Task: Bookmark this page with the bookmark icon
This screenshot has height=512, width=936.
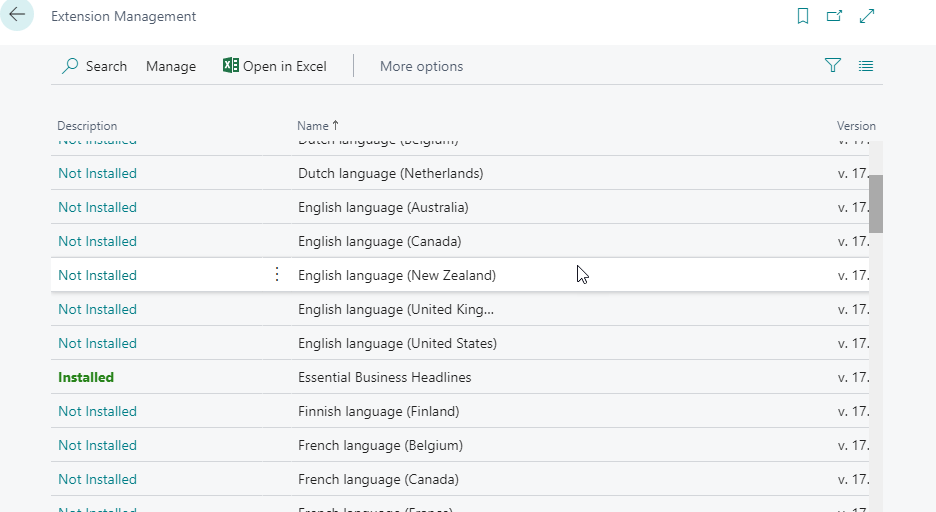Action: point(803,16)
